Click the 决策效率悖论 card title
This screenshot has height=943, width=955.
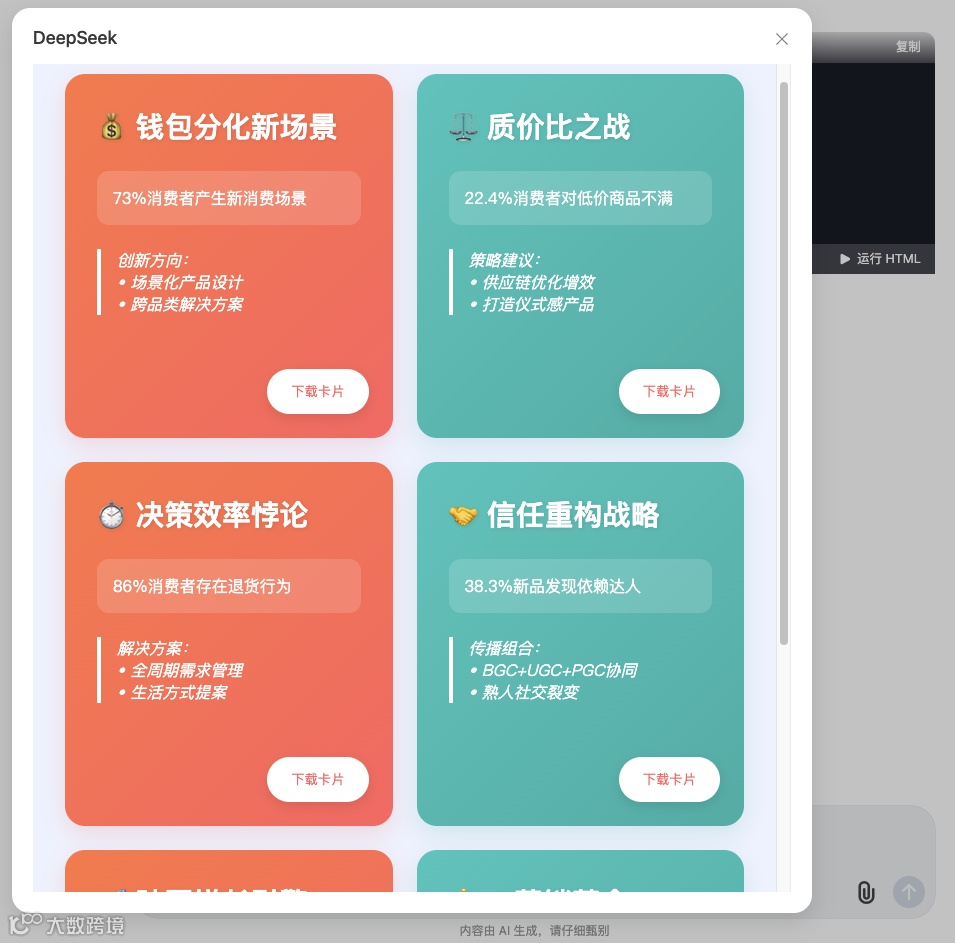222,515
